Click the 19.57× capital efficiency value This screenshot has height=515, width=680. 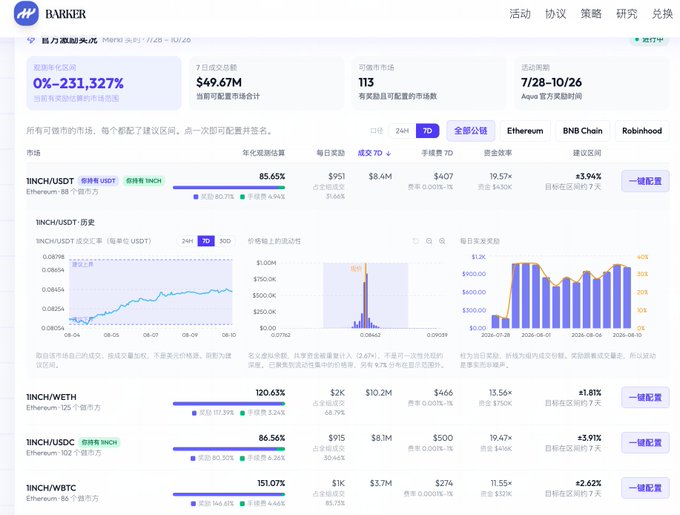point(501,176)
